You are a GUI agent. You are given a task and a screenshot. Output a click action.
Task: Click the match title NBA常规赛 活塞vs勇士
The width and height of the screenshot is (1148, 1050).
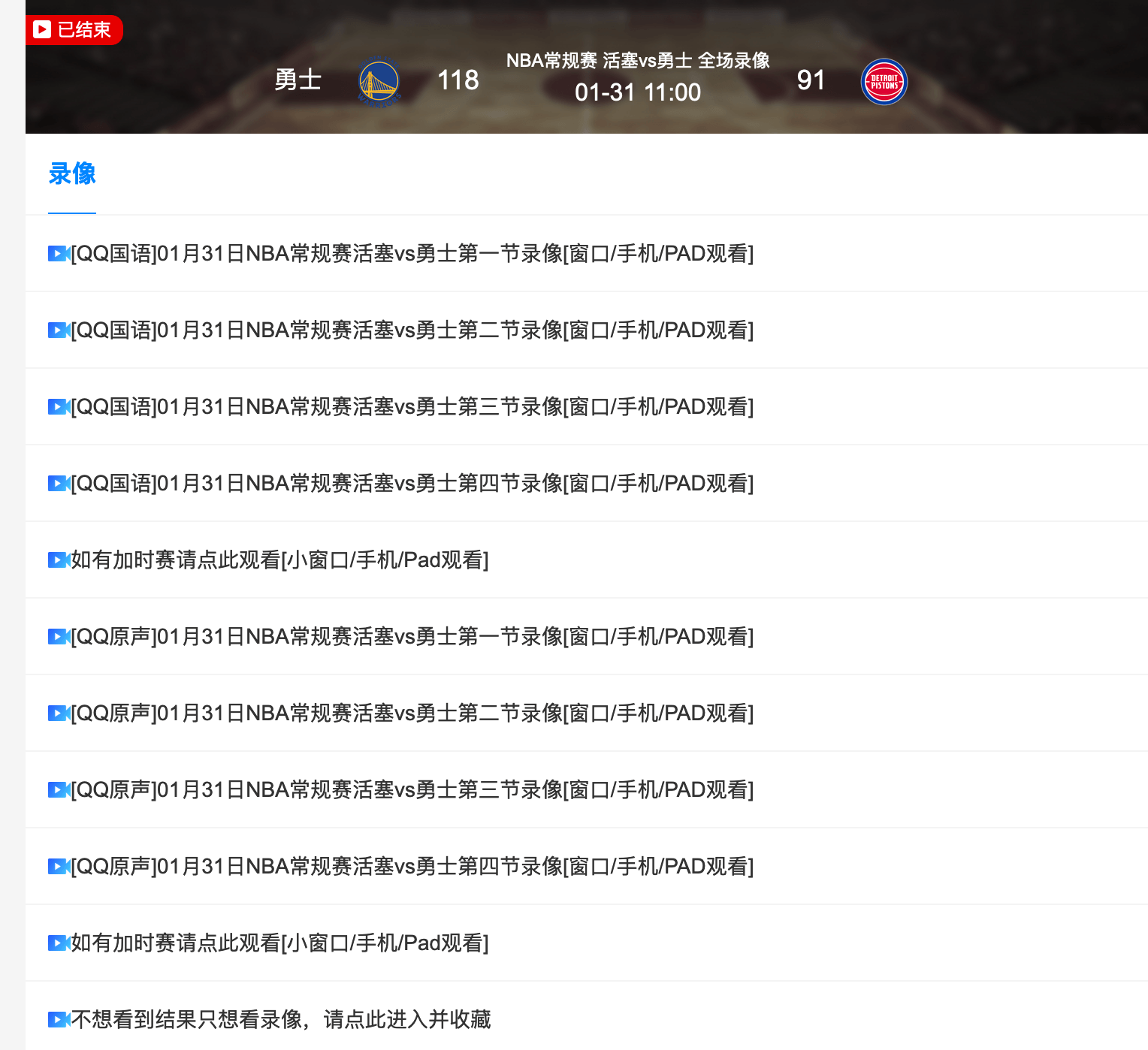(639, 60)
